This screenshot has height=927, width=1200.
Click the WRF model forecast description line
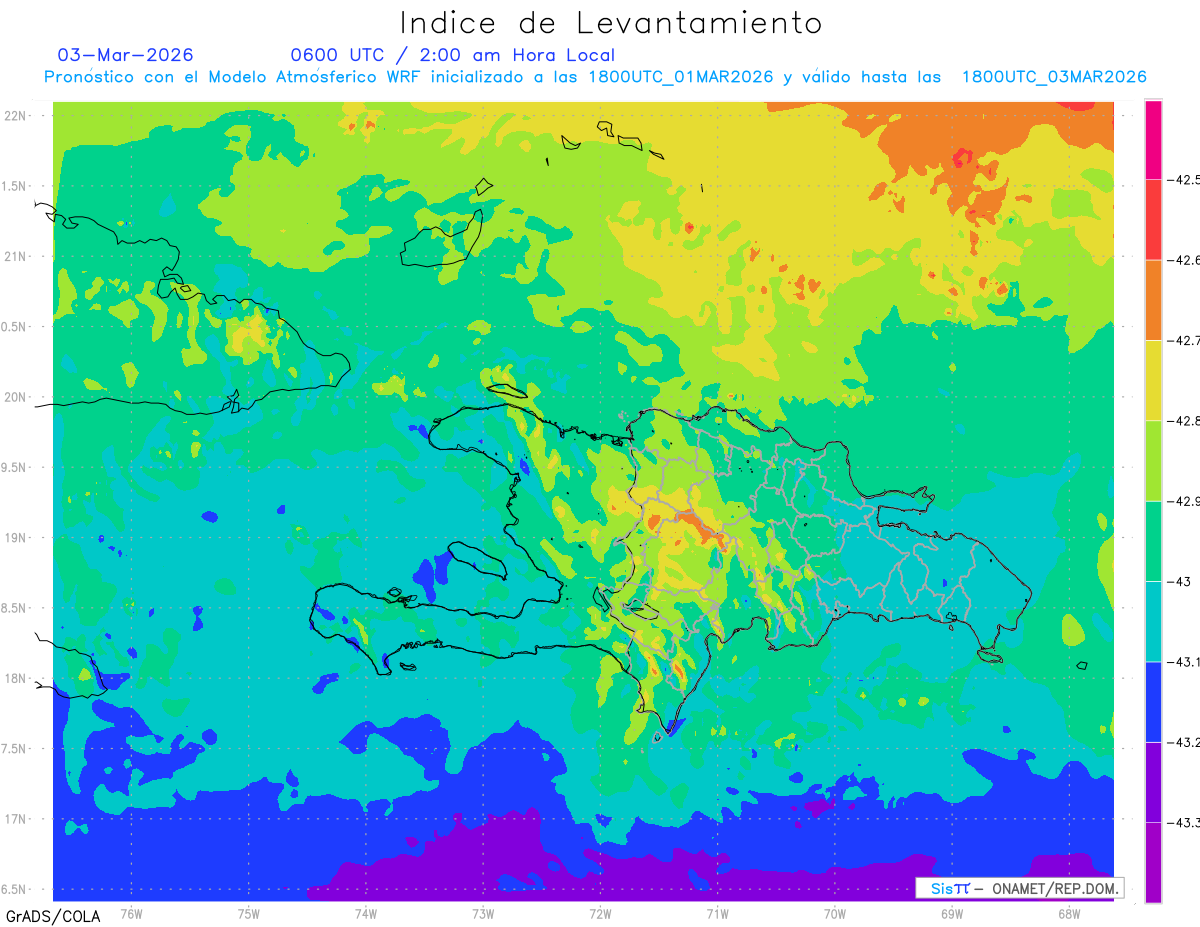(595, 77)
